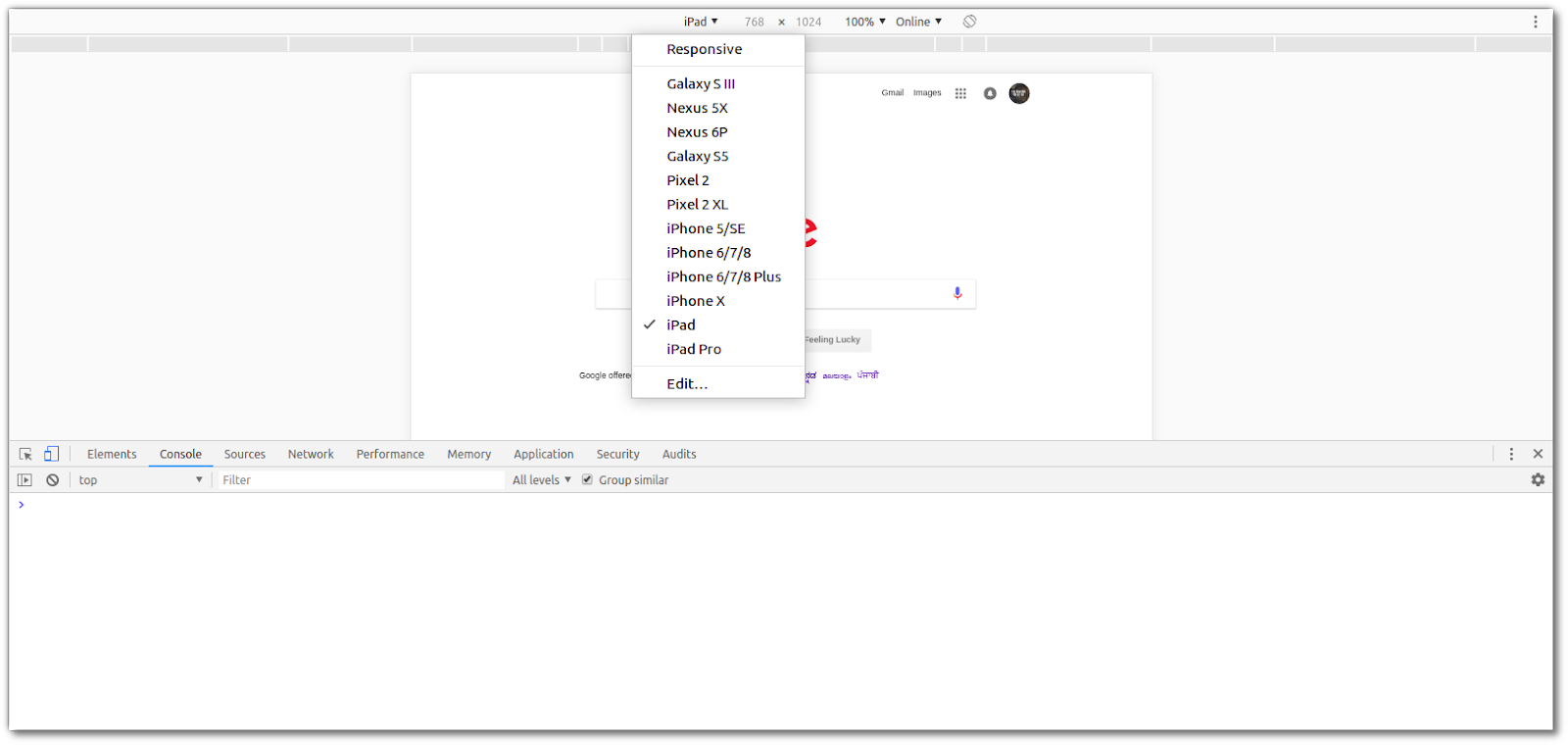Select iPhone 5/SE device
The image size is (1568, 745).
tap(718, 228)
